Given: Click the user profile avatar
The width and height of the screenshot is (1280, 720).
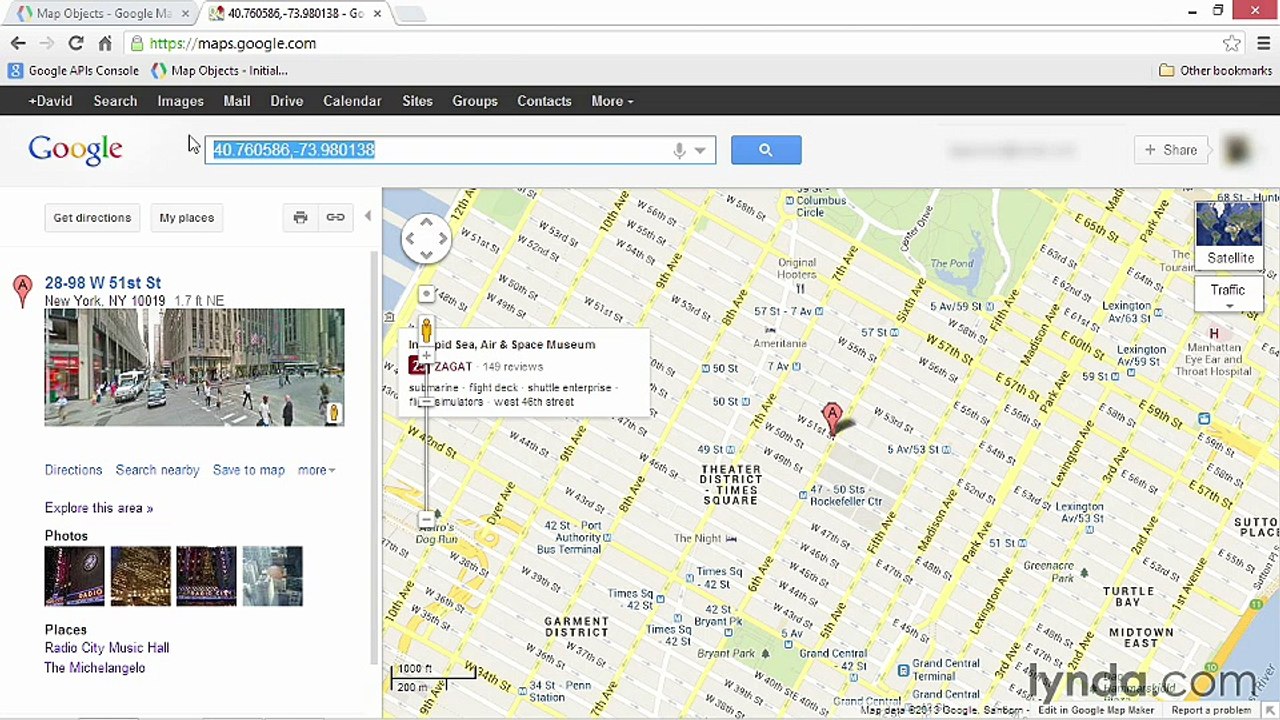Looking at the screenshot, I should coord(1238,150).
